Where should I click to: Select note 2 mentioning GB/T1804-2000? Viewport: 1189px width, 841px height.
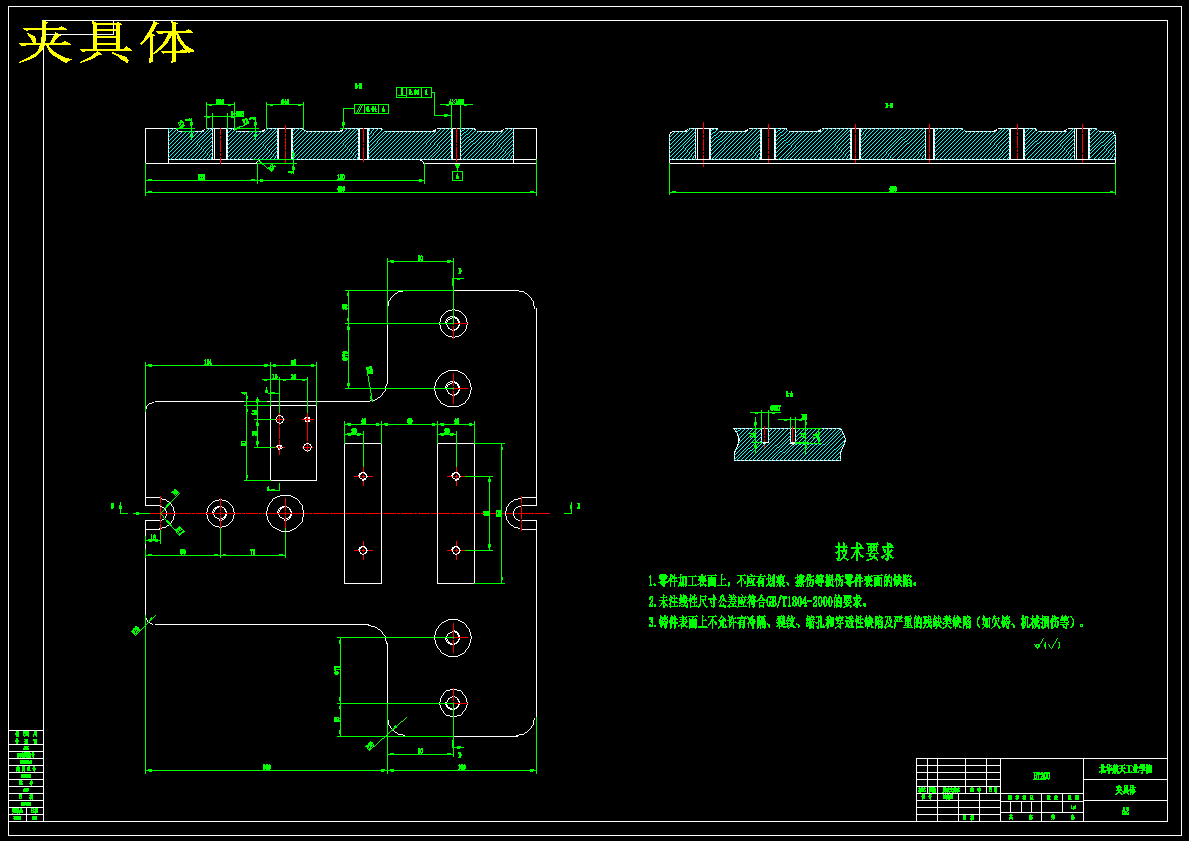757,602
